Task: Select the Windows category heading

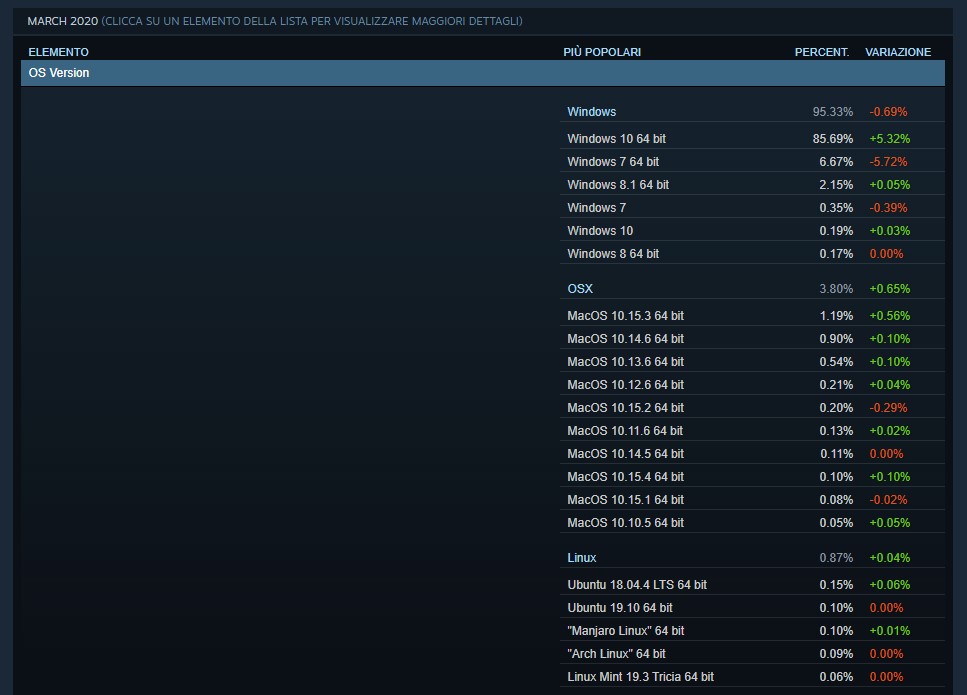Action: tap(591, 112)
